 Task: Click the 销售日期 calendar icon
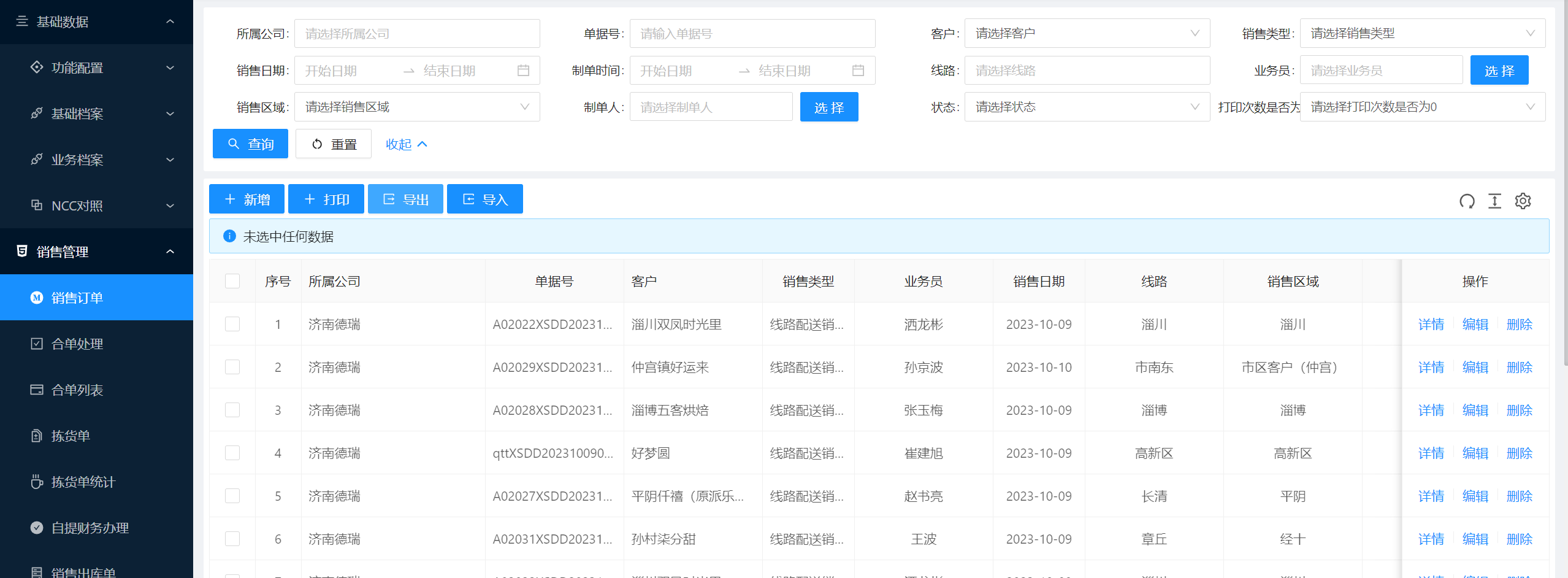pos(523,71)
